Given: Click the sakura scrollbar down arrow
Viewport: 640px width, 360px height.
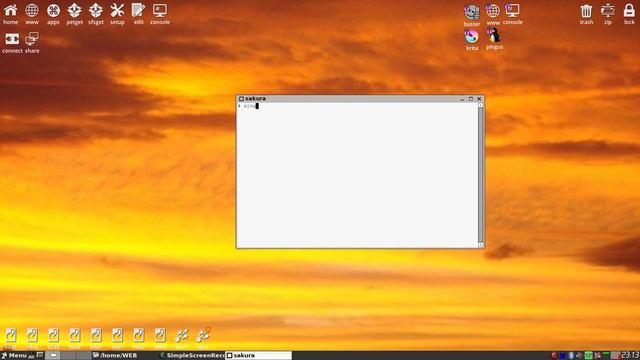Looking at the screenshot, I should 480,244.
